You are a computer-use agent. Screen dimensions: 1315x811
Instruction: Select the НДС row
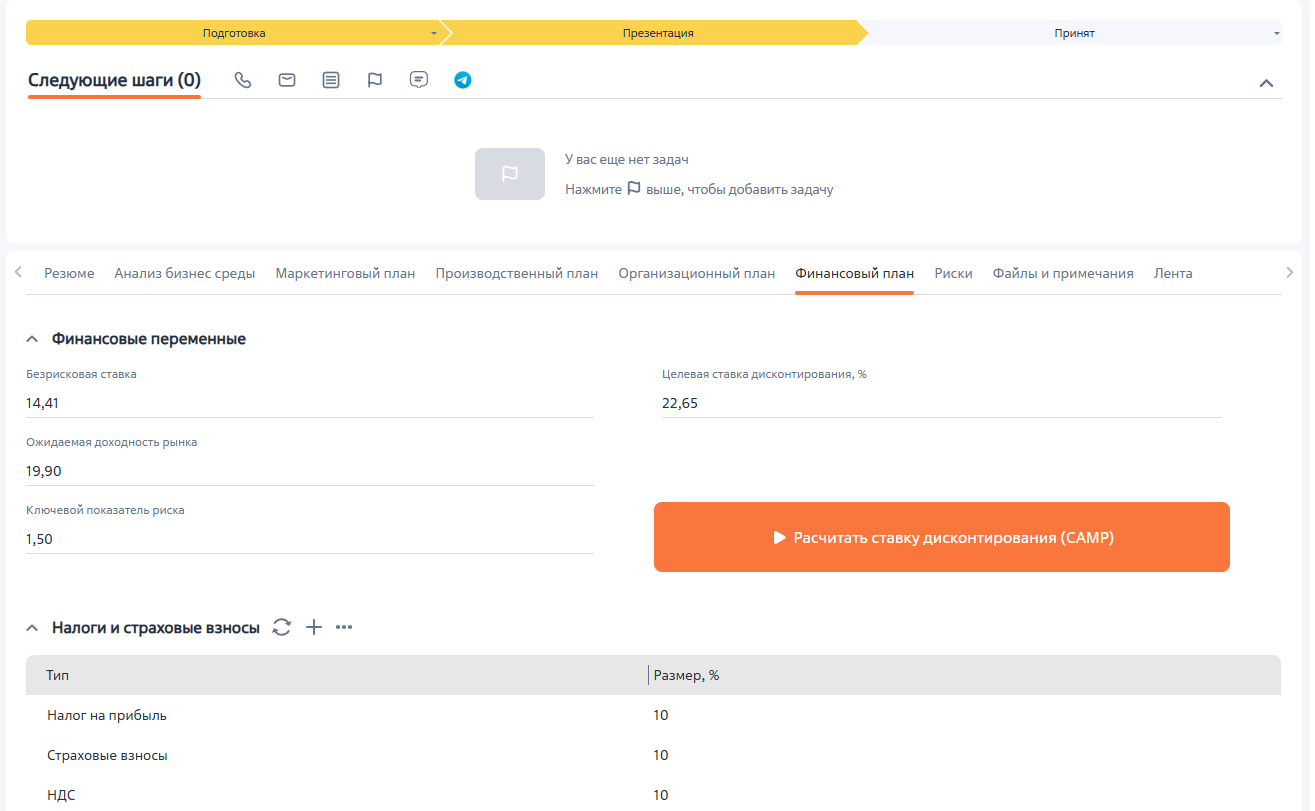[x=653, y=795]
